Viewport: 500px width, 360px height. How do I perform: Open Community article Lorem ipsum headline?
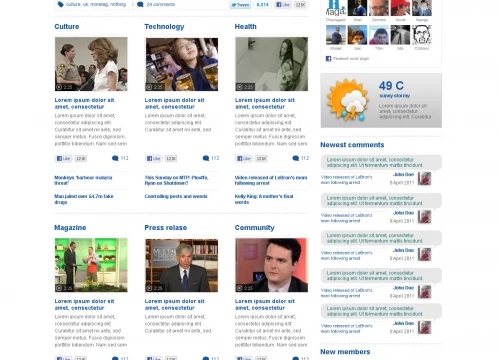[265, 304]
